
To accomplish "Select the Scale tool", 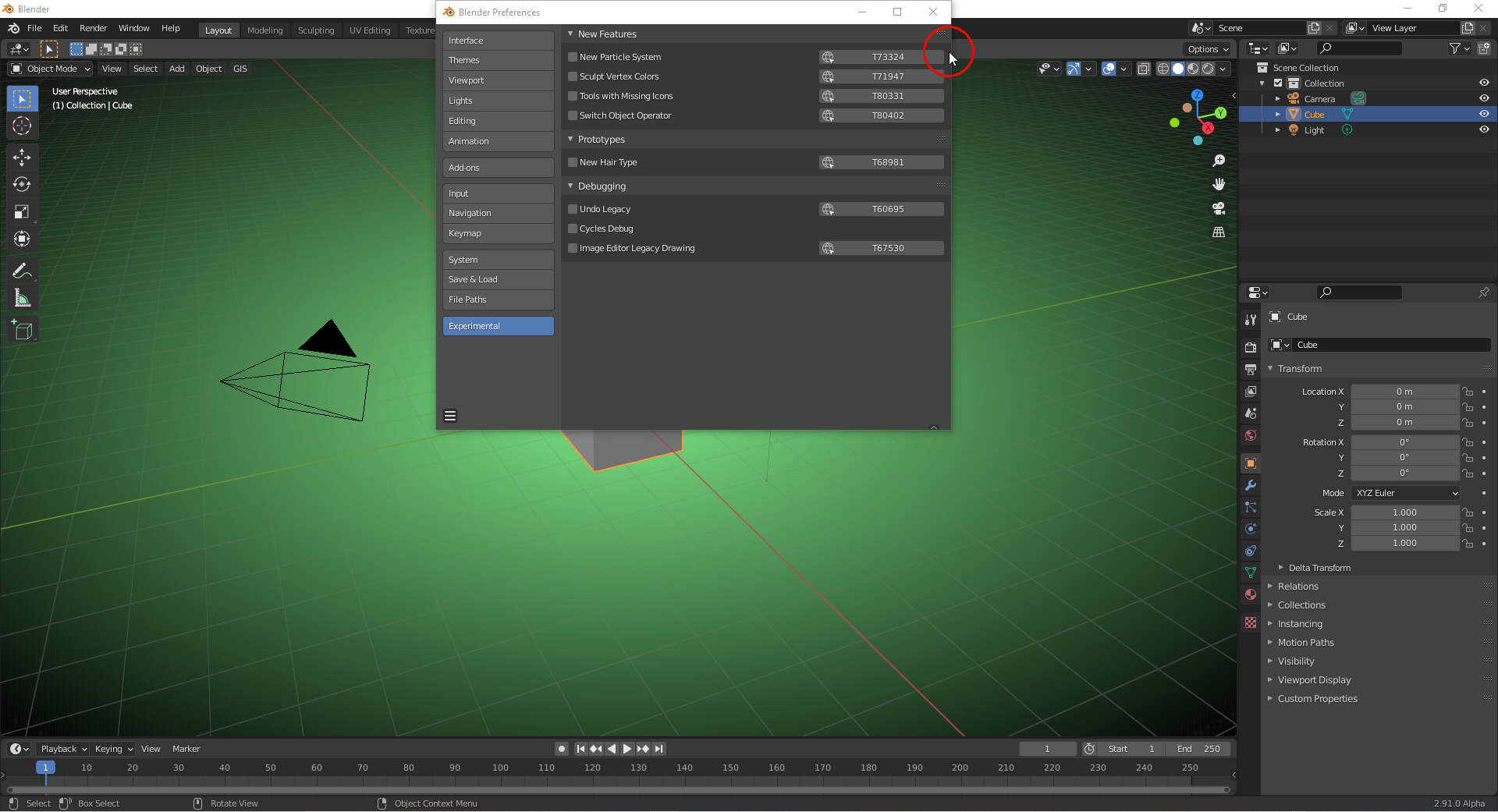I will click(22, 212).
